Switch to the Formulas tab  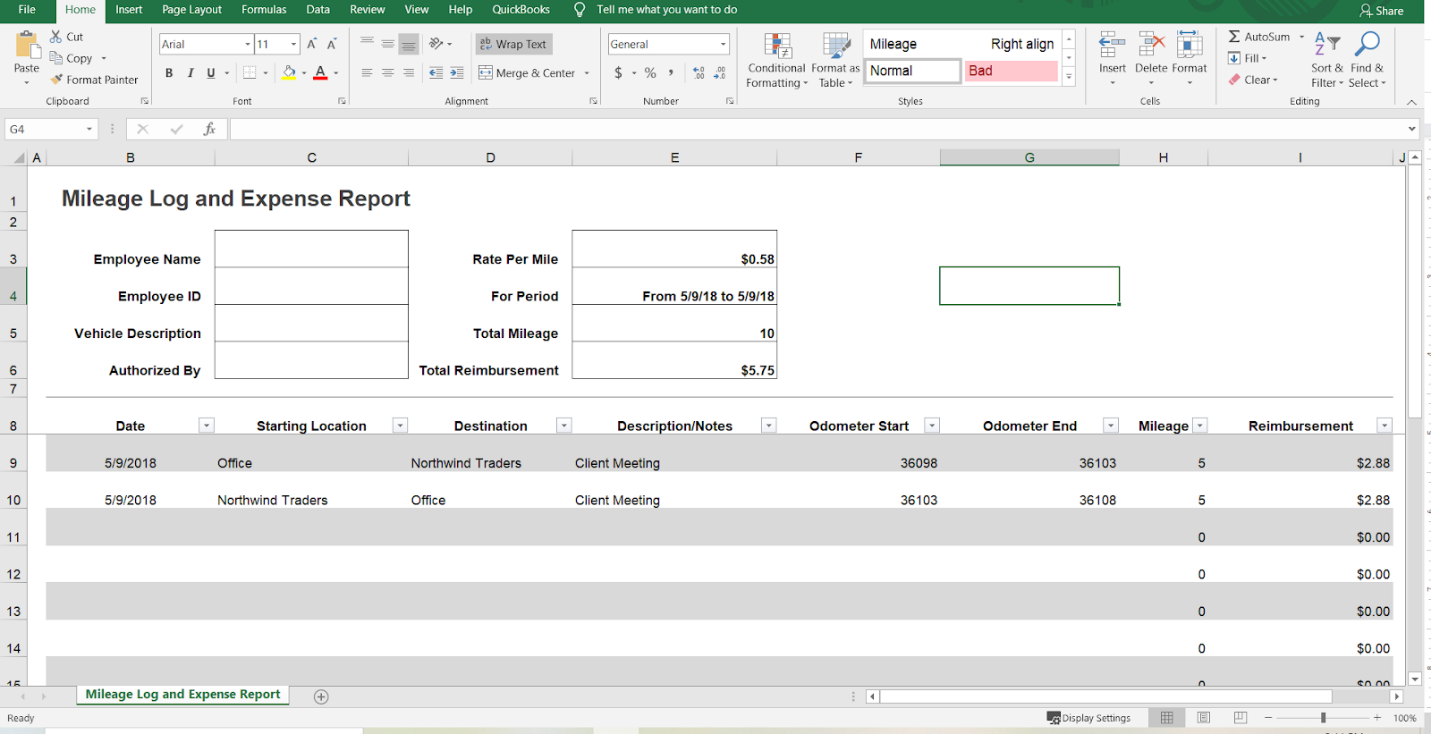[x=264, y=10]
